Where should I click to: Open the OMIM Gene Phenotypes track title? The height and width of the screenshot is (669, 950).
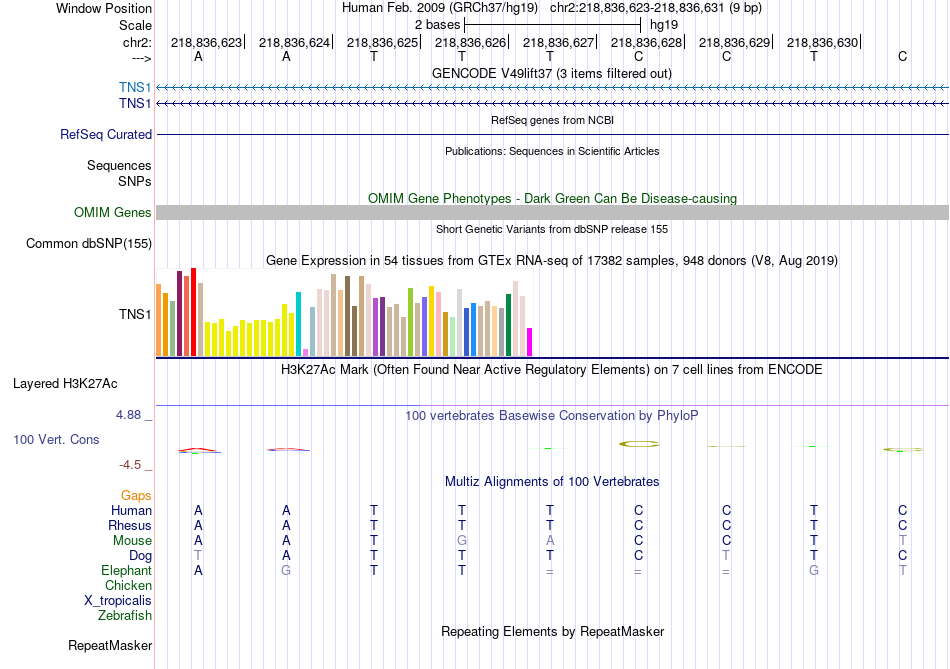click(552, 199)
